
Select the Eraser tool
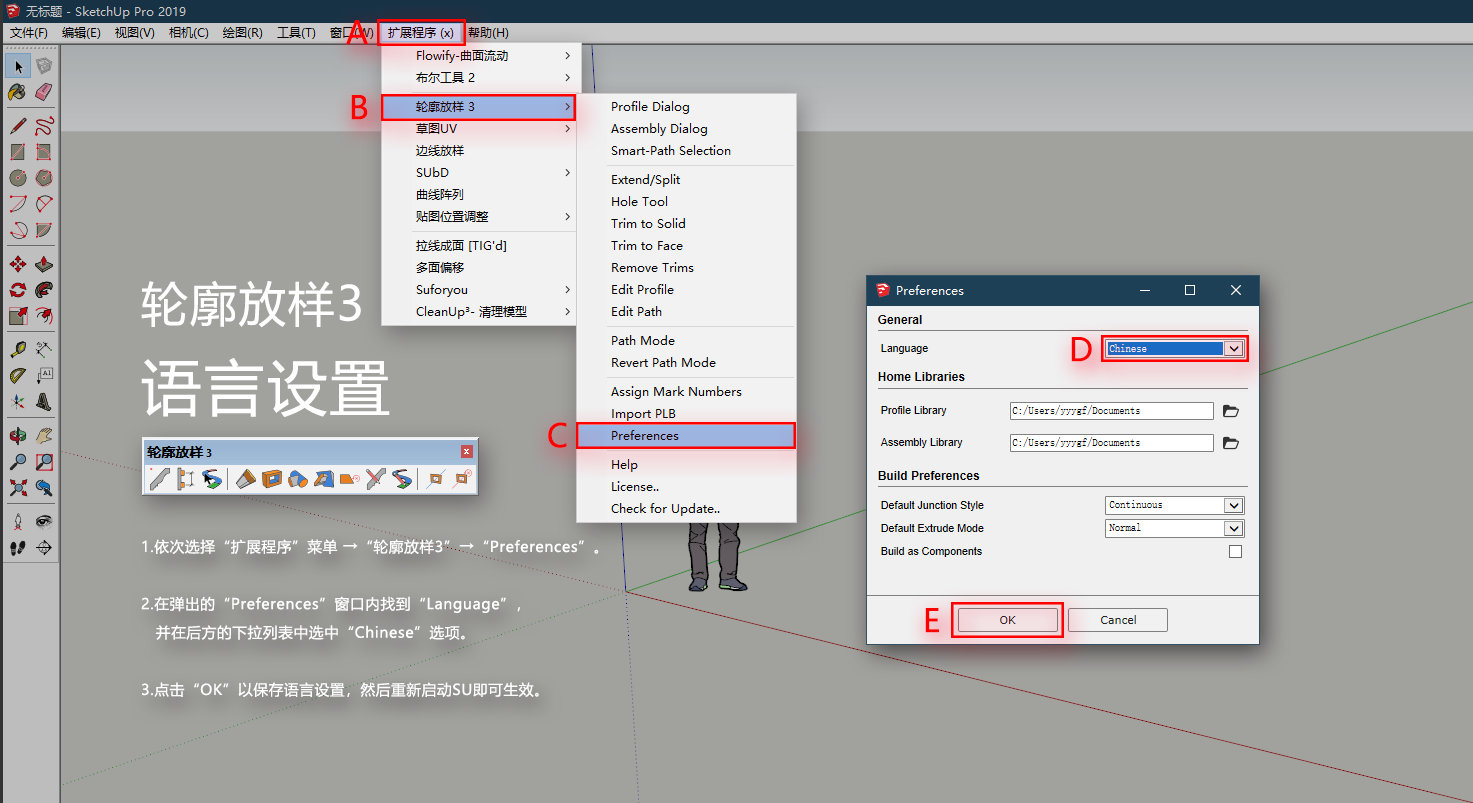tap(43, 92)
